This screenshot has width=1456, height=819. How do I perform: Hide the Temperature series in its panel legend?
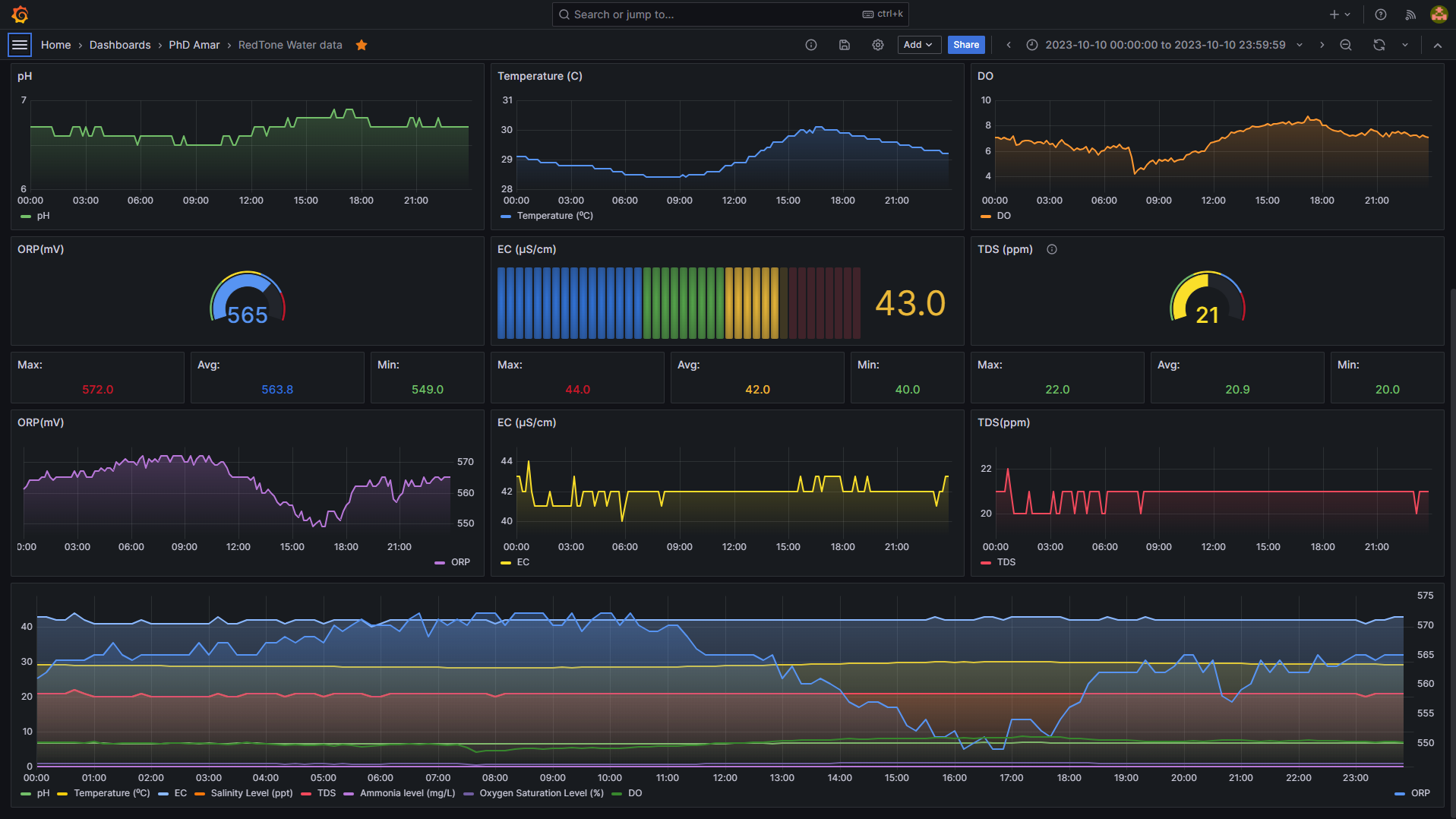tap(553, 216)
